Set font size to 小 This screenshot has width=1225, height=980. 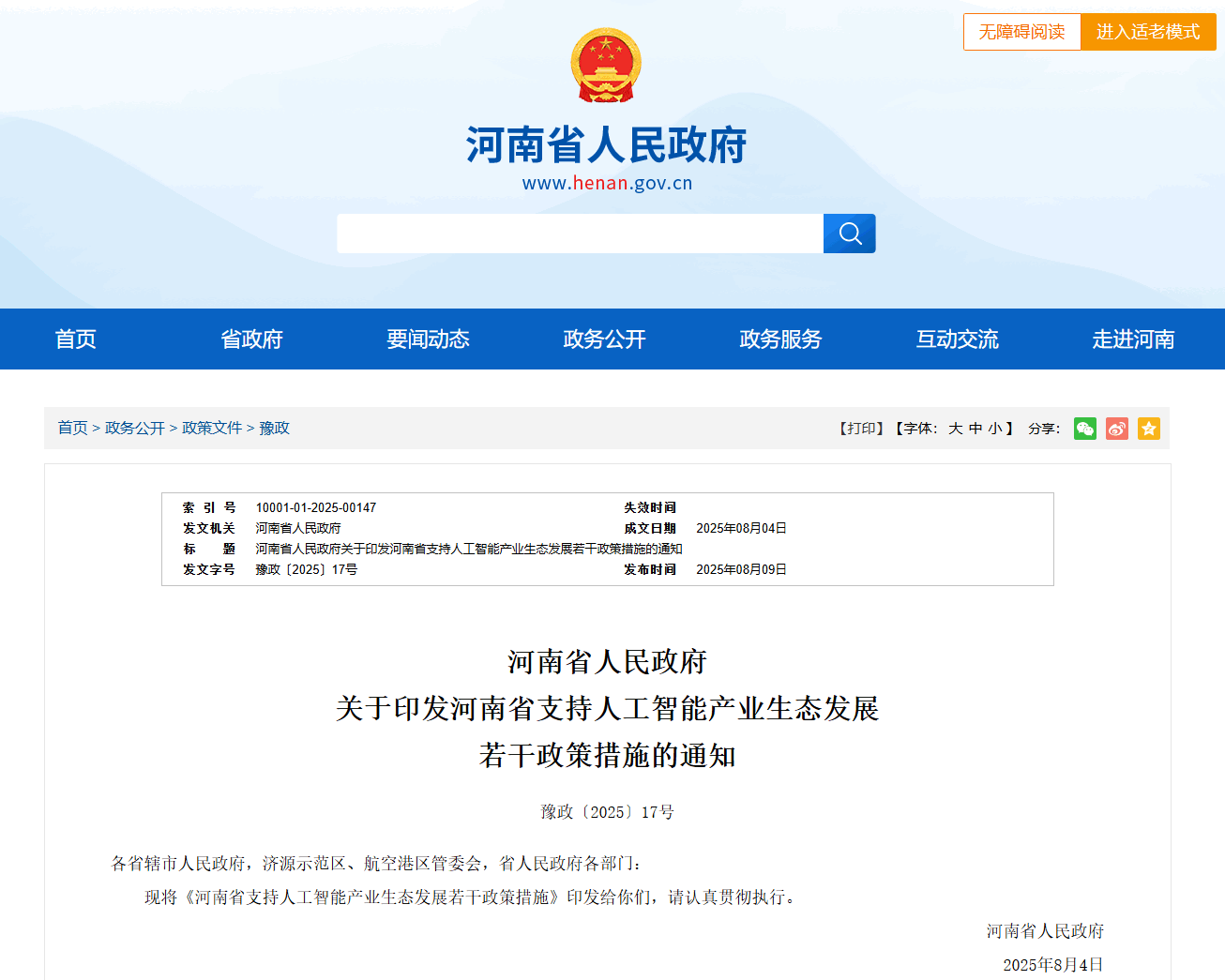994,429
